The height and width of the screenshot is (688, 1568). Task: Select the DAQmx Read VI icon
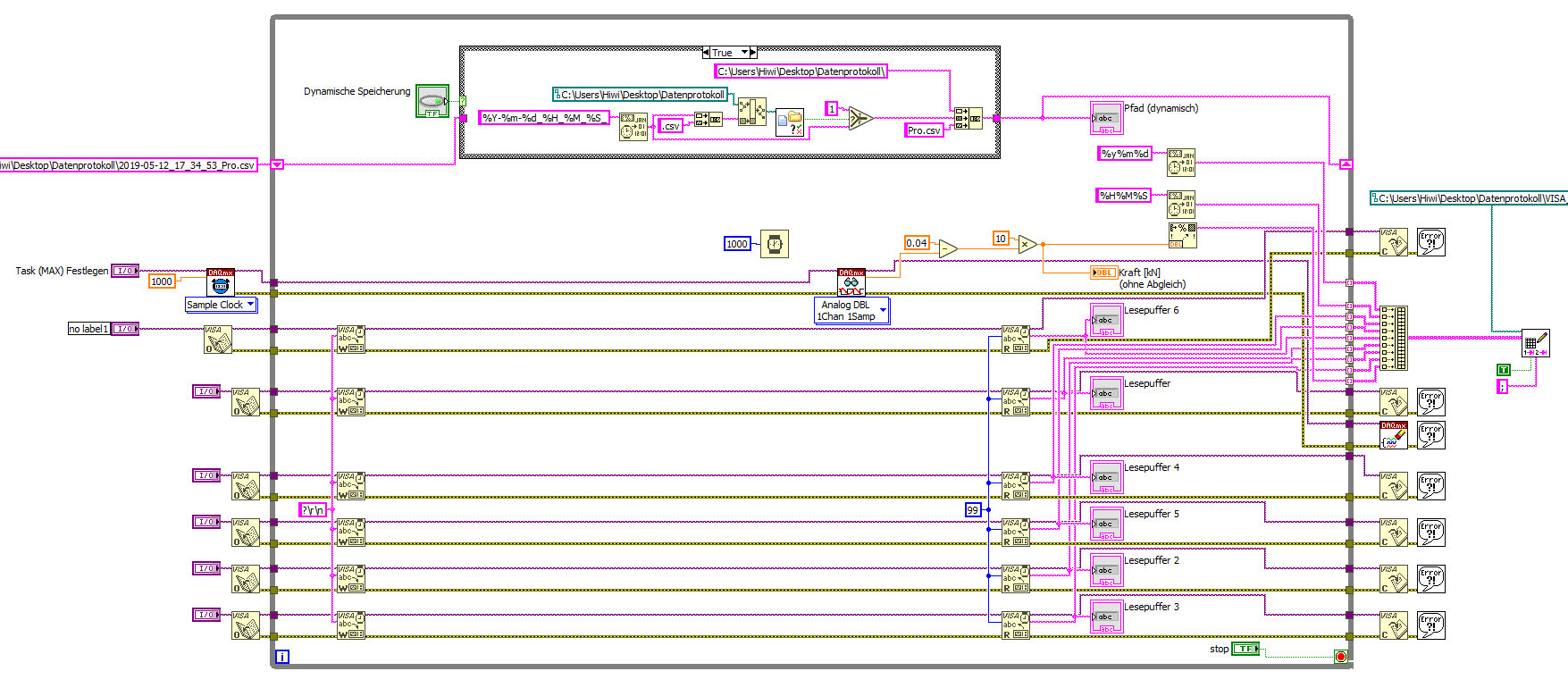point(851,282)
